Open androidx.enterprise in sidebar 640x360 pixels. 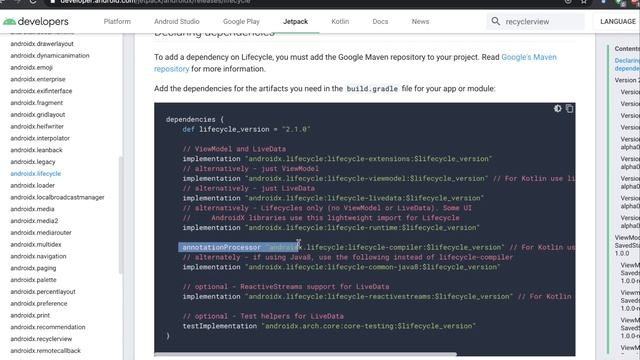pyautogui.click(x=38, y=79)
